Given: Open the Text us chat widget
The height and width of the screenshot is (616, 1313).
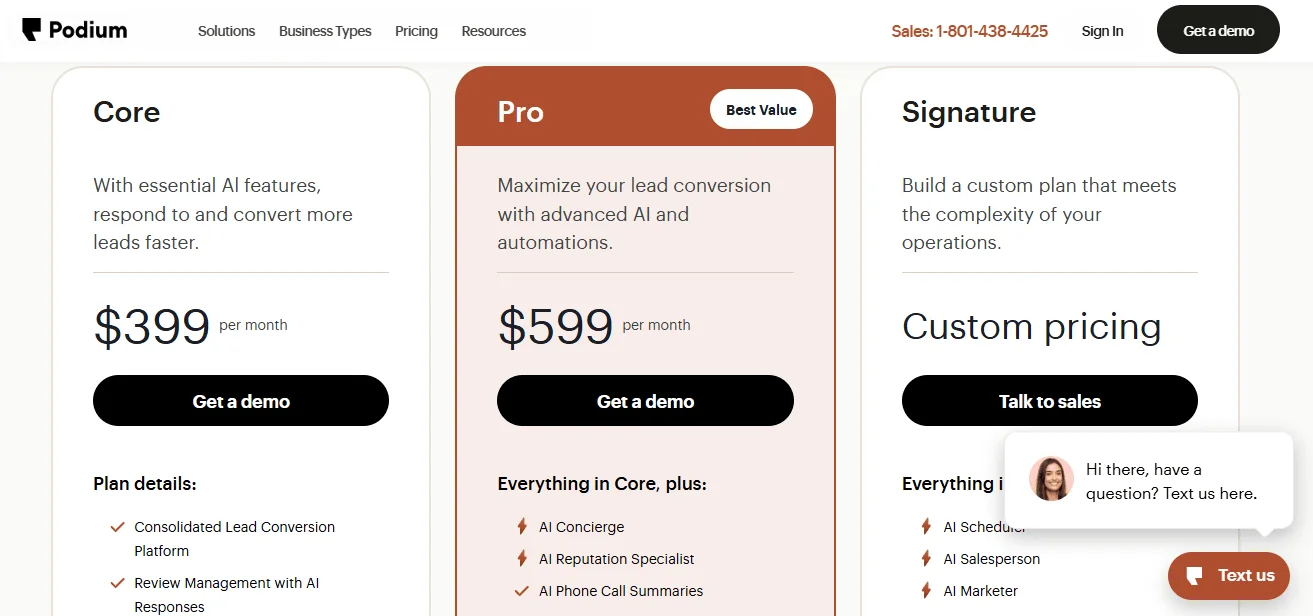Looking at the screenshot, I should click(x=1229, y=575).
